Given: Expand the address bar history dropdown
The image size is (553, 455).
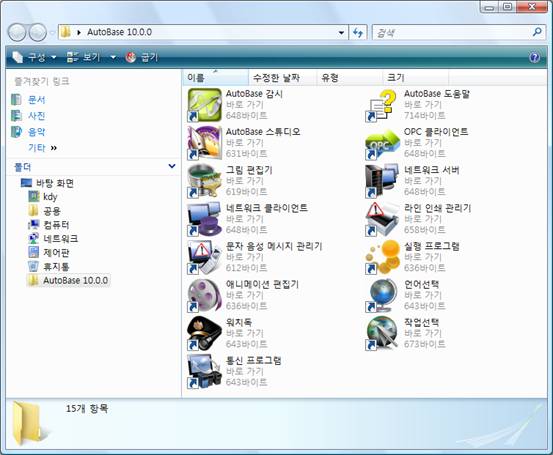Looking at the screenshot, I should click(341, 32).
